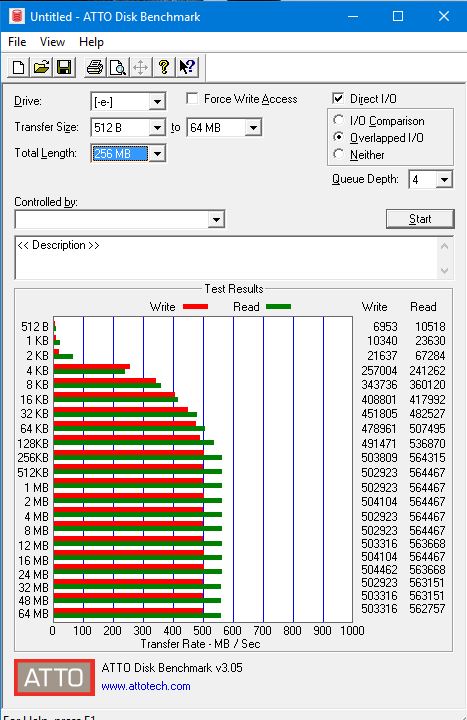Click the New file toolbar icon
The height and width of the screenshot is (720, 467).
[x=18, y=68]
